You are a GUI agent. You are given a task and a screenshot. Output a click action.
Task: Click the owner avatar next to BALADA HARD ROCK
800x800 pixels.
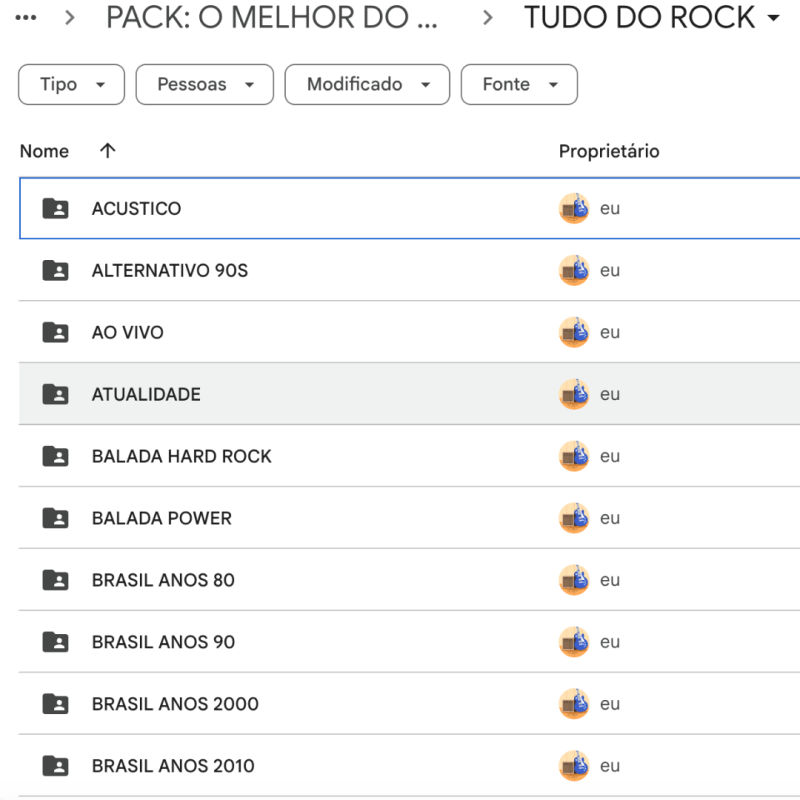pyautogui.click(x=575, y=456)
